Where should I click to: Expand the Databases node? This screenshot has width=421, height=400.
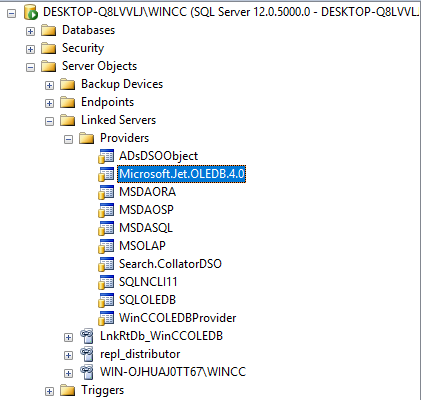coord(30,31)
